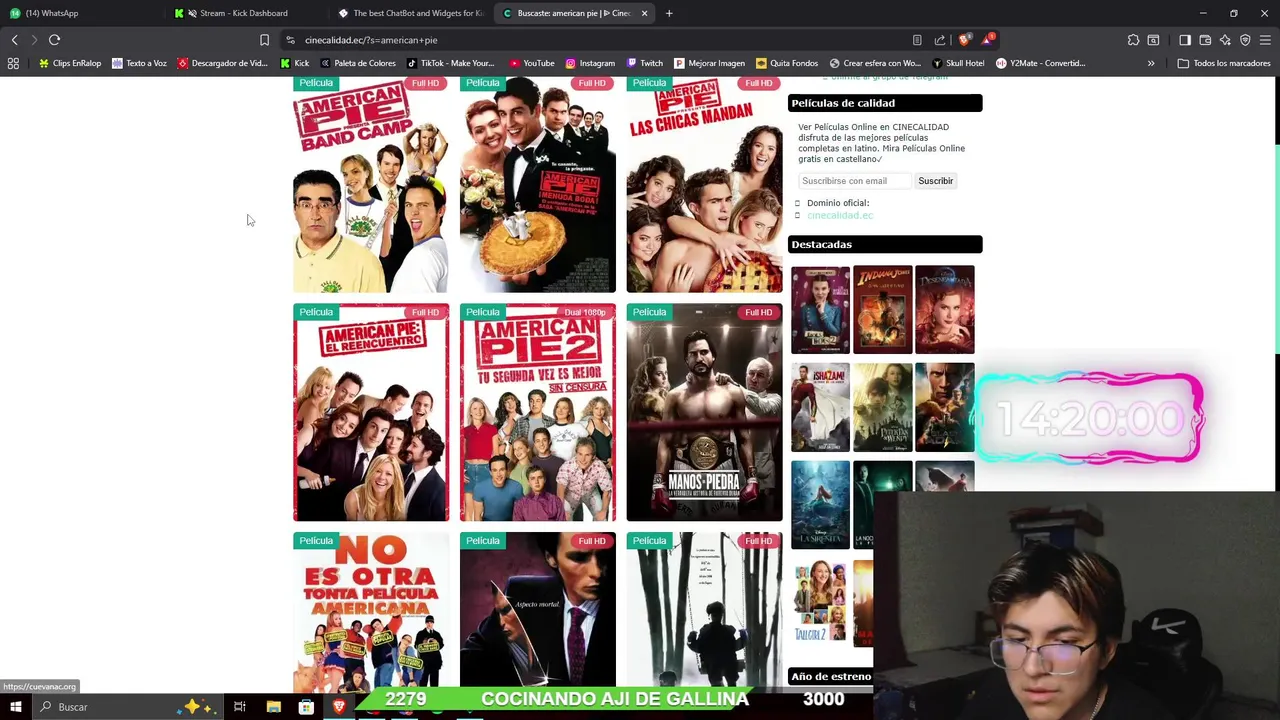Open Brave Shields lion icon
This screenshot has height=720, width=1280.
[964, 40]
